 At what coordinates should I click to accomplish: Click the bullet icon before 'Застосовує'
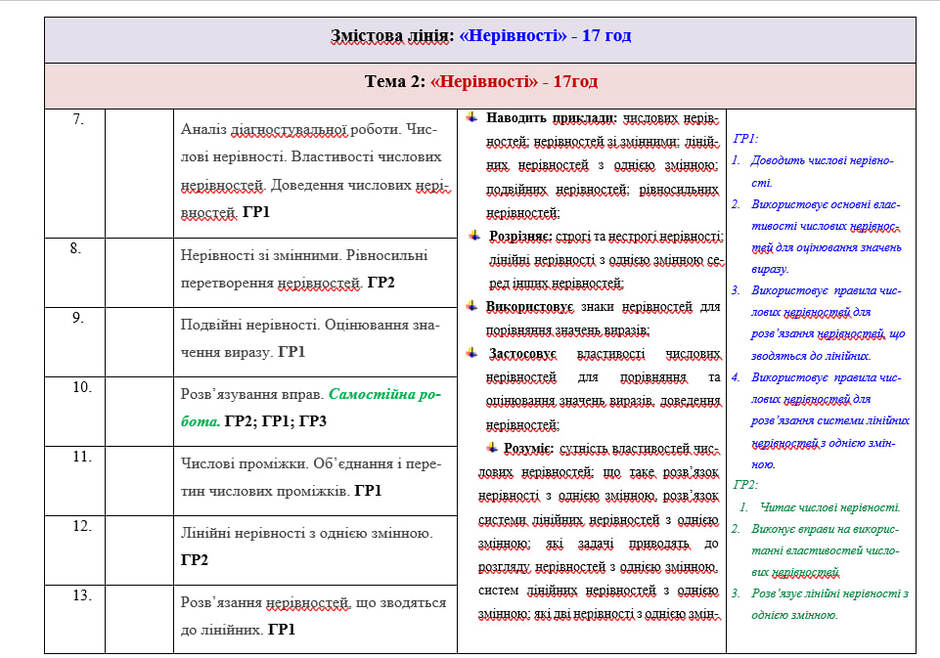[472, 353]
